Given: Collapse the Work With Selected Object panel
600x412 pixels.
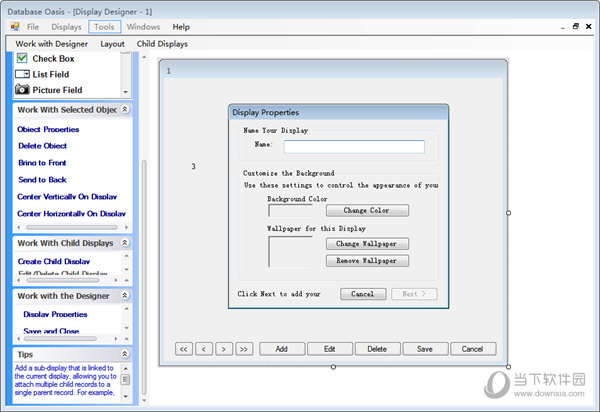Looking at the screenshot, I should (125, 109).
